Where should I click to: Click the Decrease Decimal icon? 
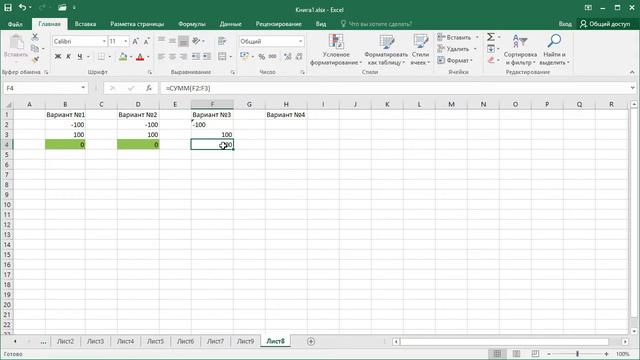point(299,57)
